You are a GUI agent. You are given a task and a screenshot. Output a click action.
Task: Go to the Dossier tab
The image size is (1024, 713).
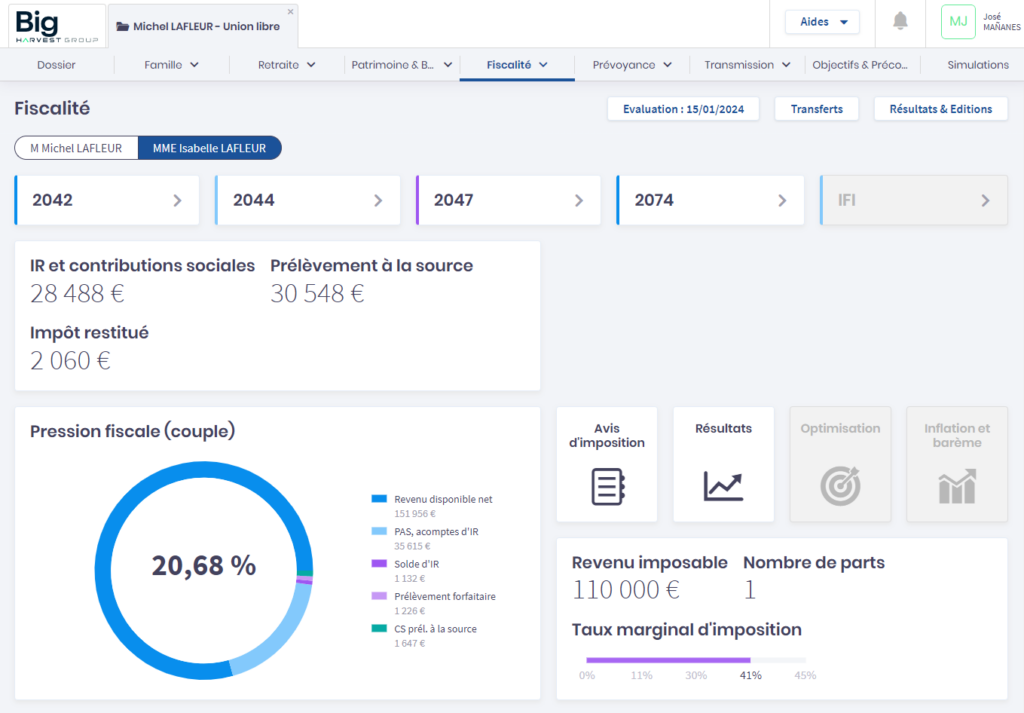point(56,65)
